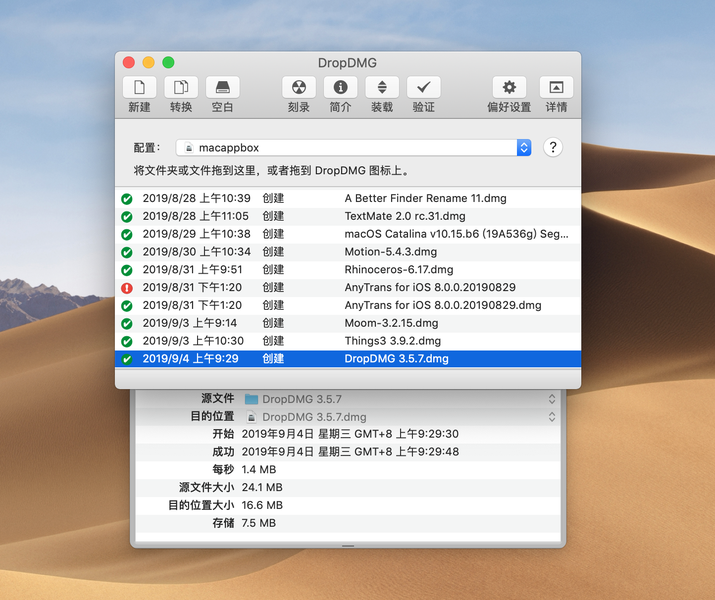
Task: Click the details drawer bottom resize handle
Action: click(348, 546)
